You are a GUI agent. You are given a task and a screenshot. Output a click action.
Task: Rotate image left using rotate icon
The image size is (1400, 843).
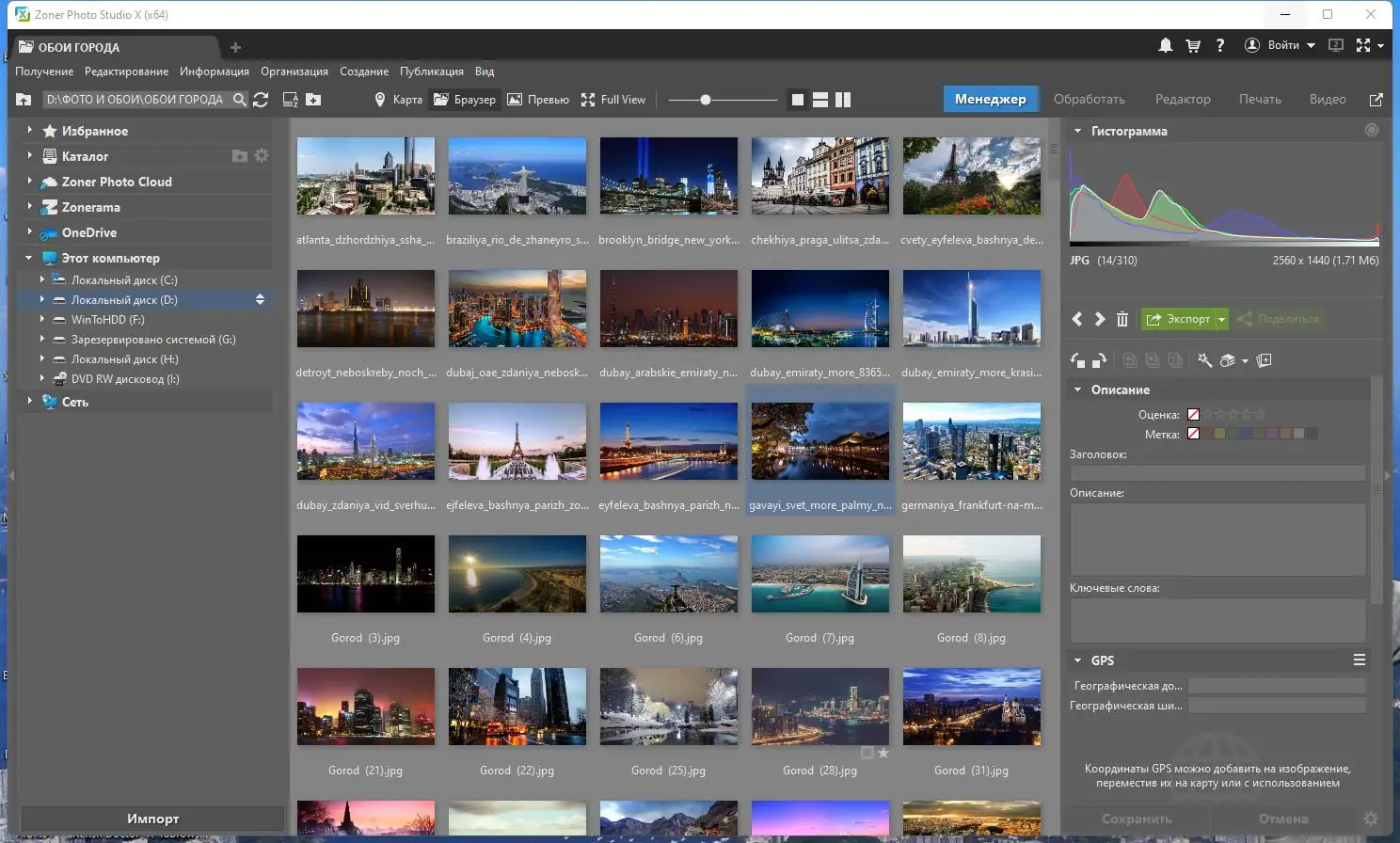[1078, 360]
